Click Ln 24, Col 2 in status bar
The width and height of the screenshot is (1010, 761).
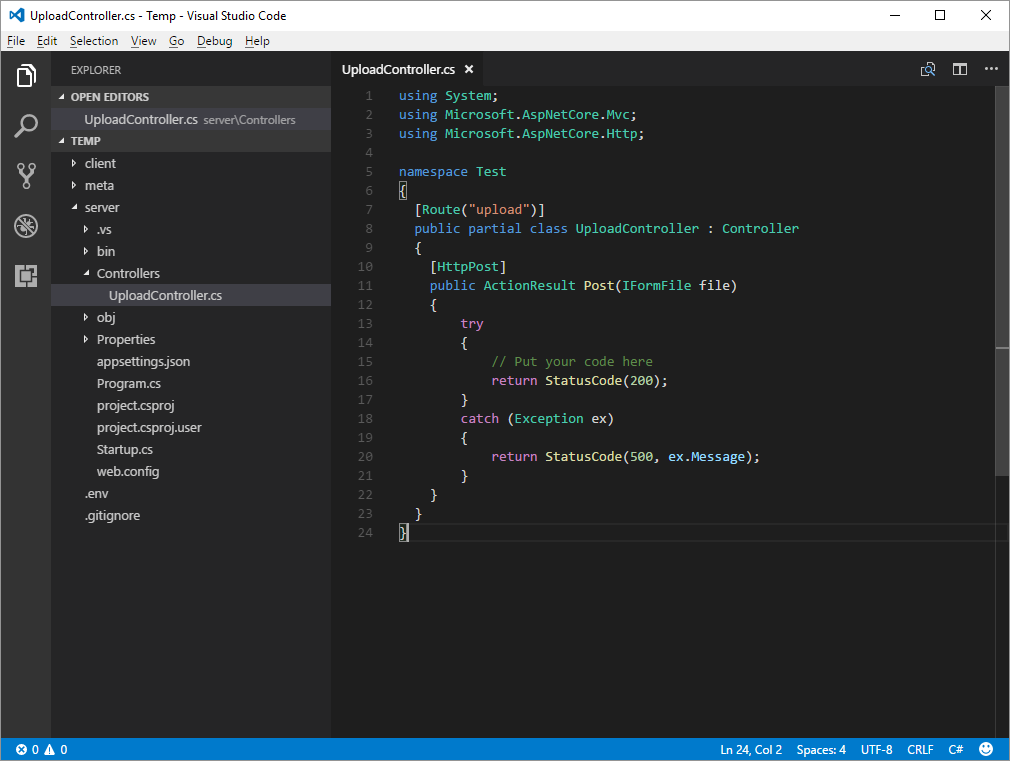pos(750,749)
